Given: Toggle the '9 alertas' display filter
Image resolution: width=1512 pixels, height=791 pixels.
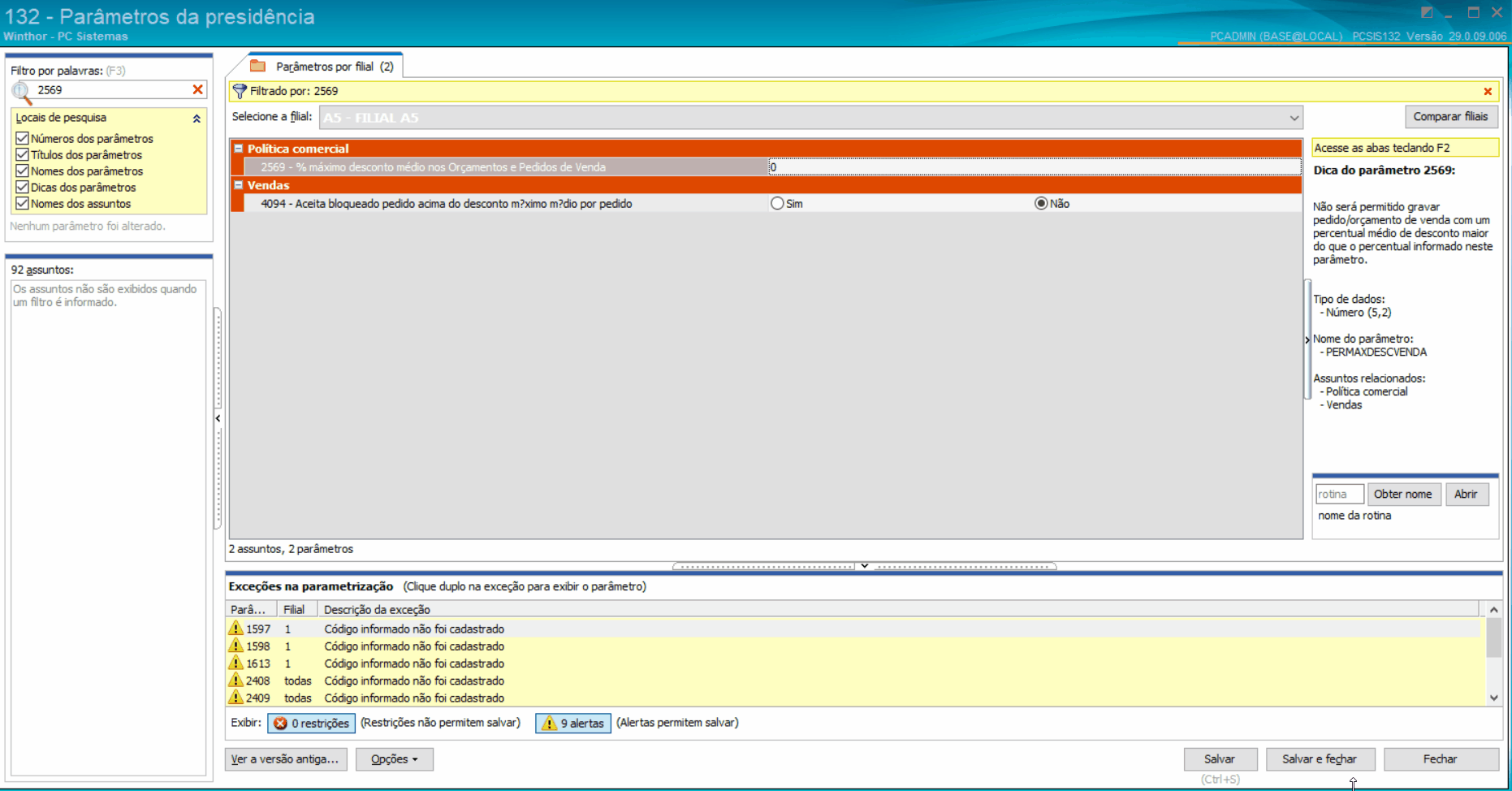Looking at the screenshot, I should click(573, 723).
